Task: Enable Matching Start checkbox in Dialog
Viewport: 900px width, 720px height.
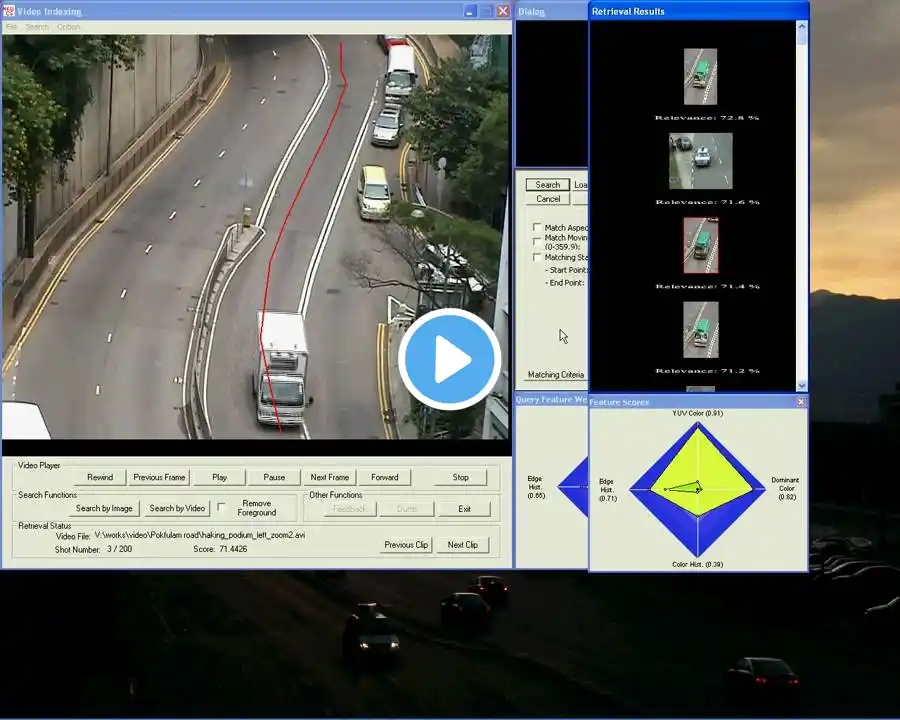Action: click(x=537, y=257)
